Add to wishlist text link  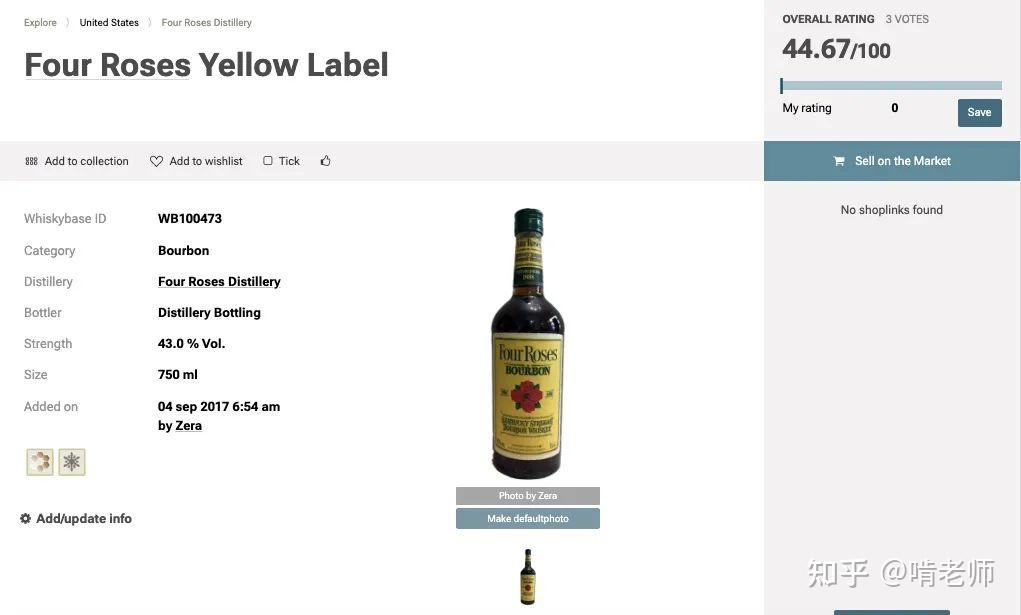(206, 161)
